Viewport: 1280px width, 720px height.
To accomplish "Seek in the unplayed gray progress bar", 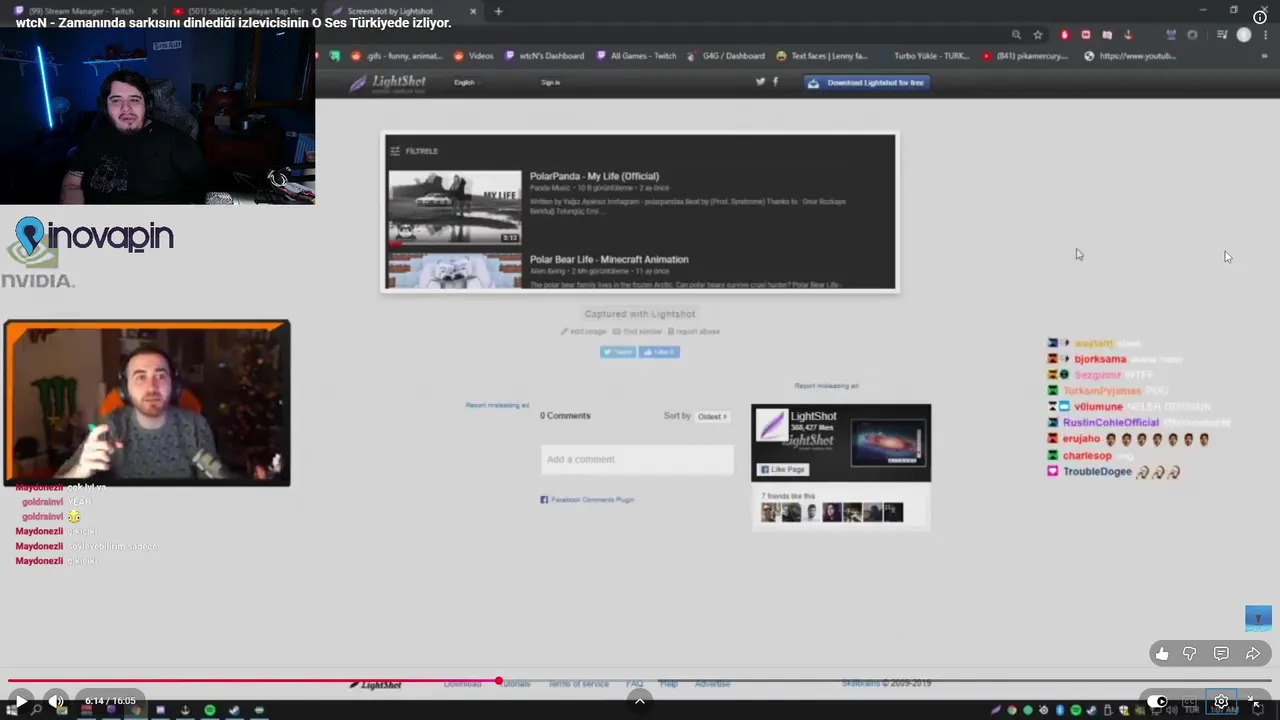I will (x=885, y=681).
